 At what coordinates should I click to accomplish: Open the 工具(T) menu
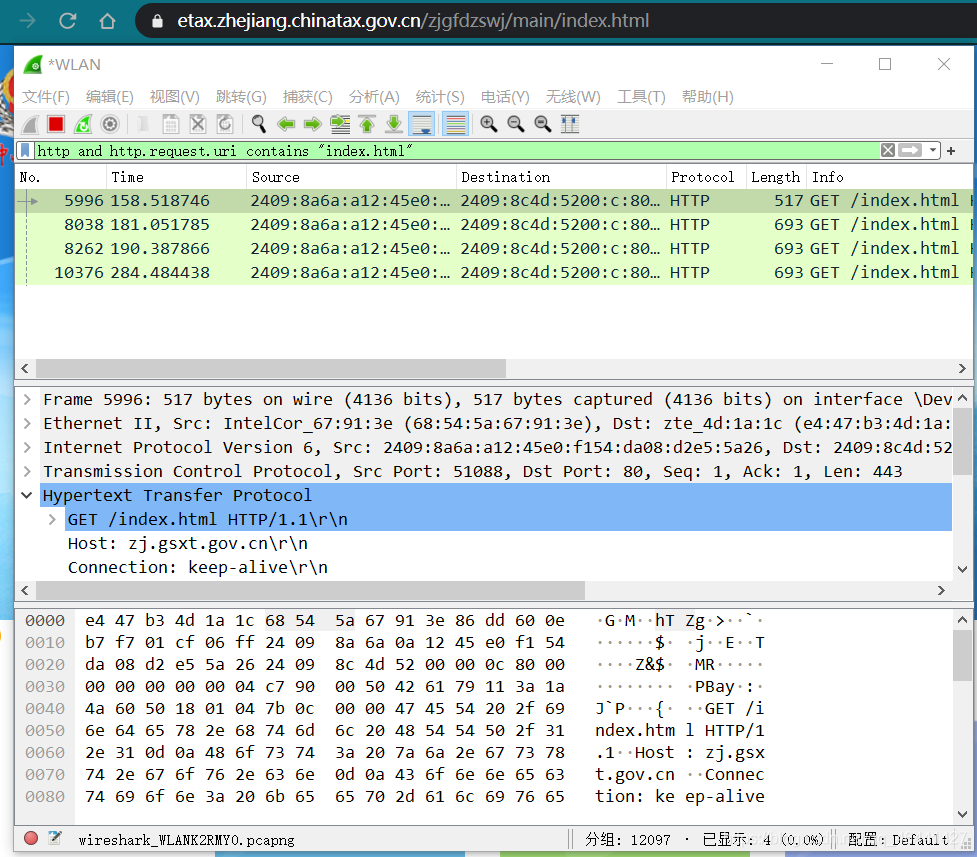point(641,97)
